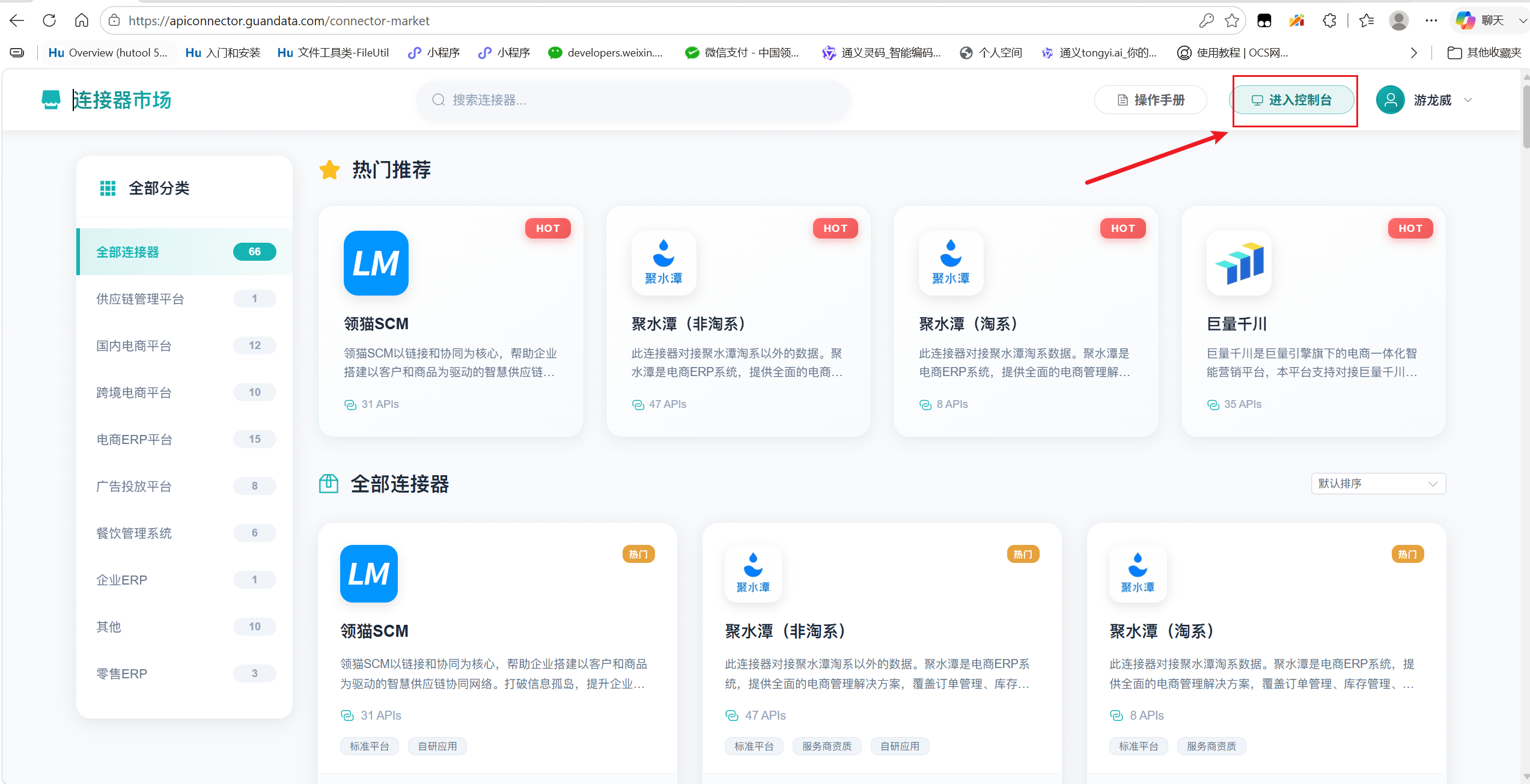Click the 操作手册 button

pos(1151,100)
